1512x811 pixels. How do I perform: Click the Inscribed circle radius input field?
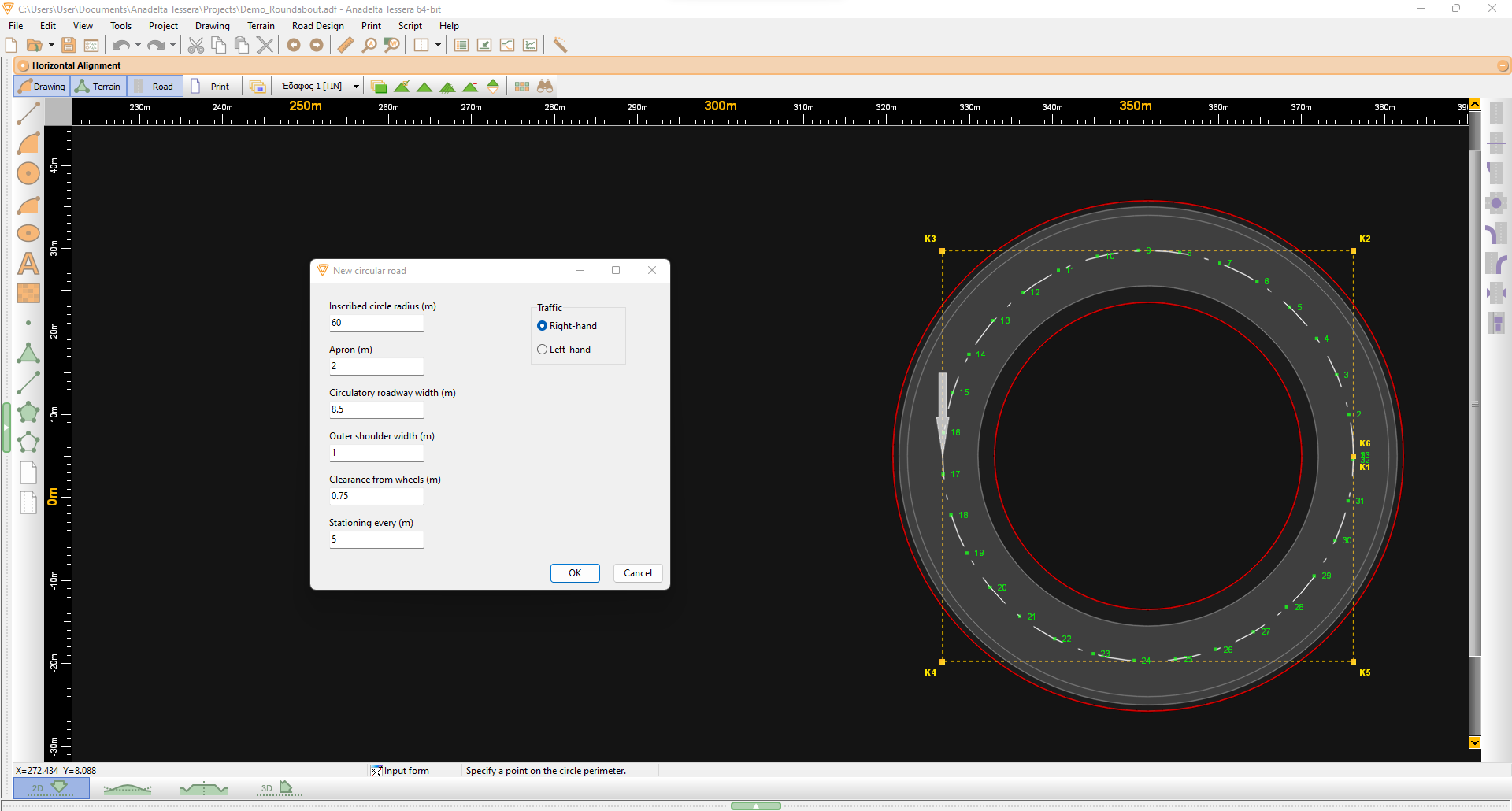click(x=376, y=322)
